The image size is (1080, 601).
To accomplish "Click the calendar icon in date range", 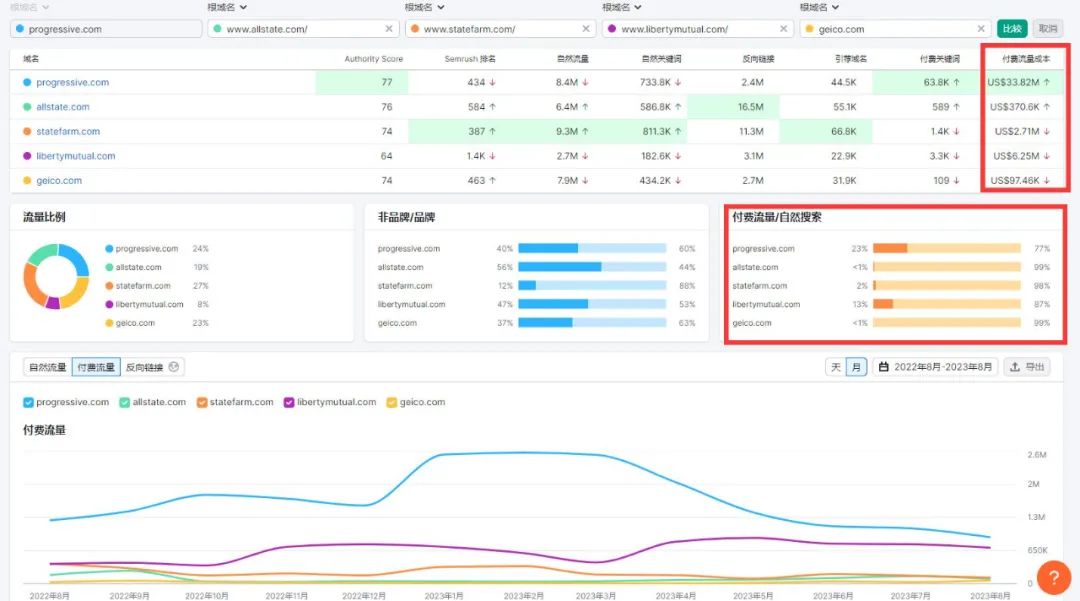I will click(x=884, y=367).
